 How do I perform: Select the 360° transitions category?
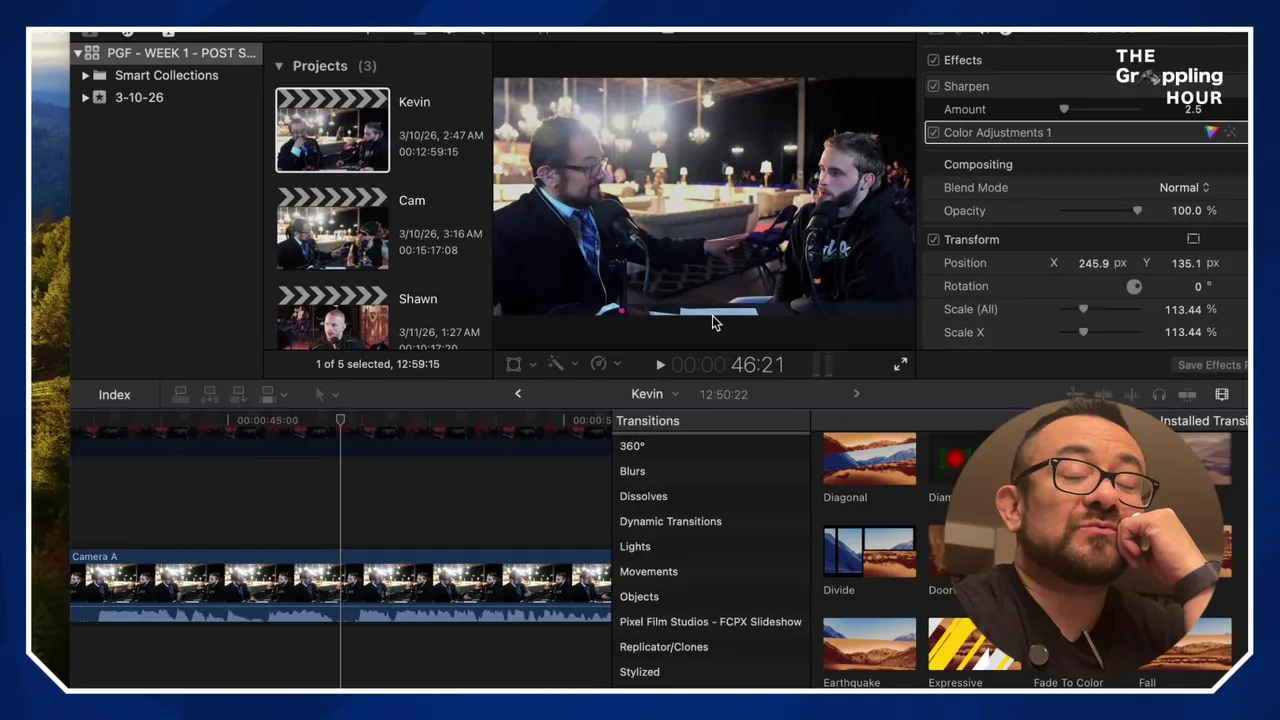pyautogui.click(x=632, y=446)
